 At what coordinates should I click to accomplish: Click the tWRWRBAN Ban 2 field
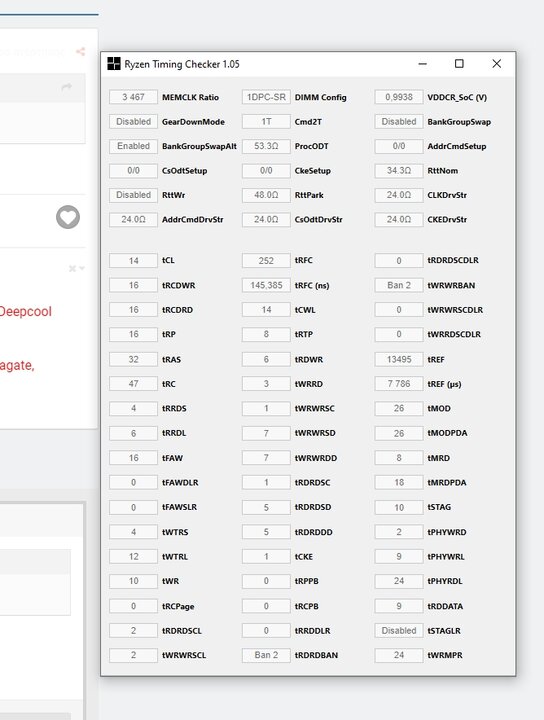point(399,285)
